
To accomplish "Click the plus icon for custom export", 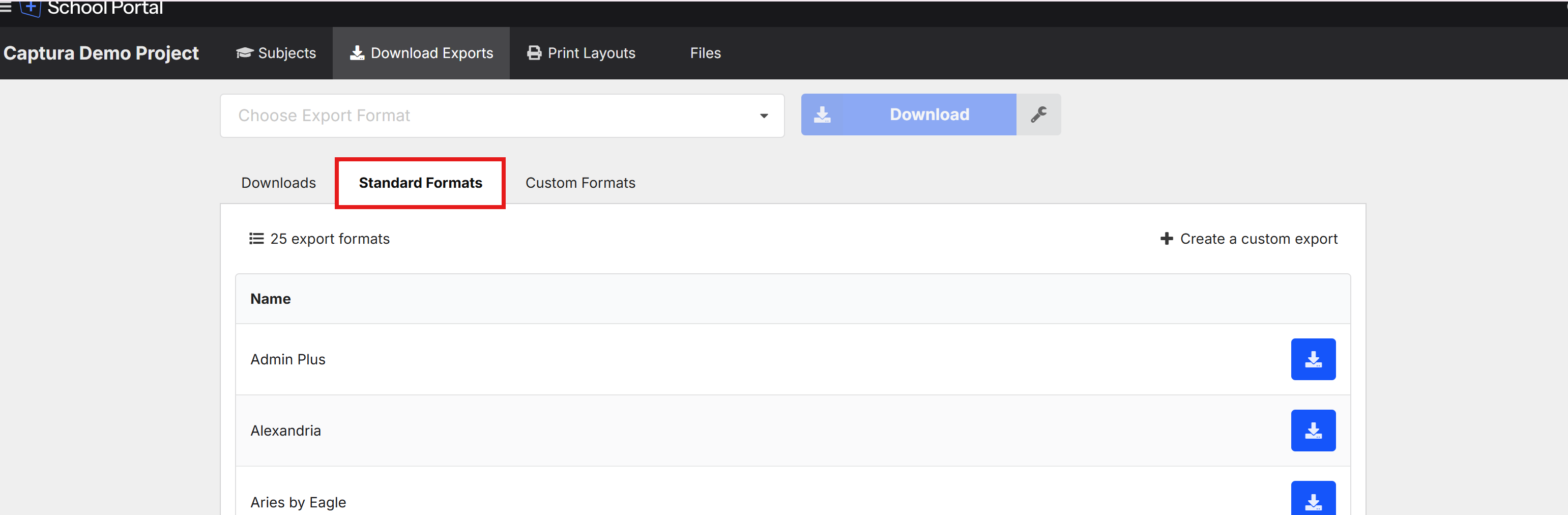I will coord(1166,239).
